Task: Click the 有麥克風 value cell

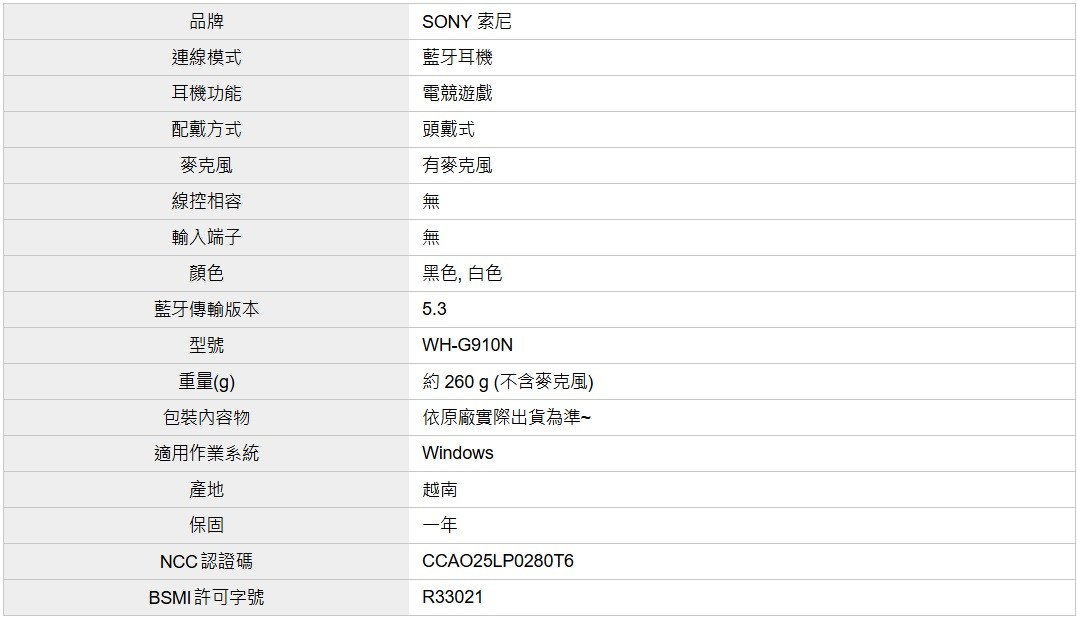Action: click(457, 166)
